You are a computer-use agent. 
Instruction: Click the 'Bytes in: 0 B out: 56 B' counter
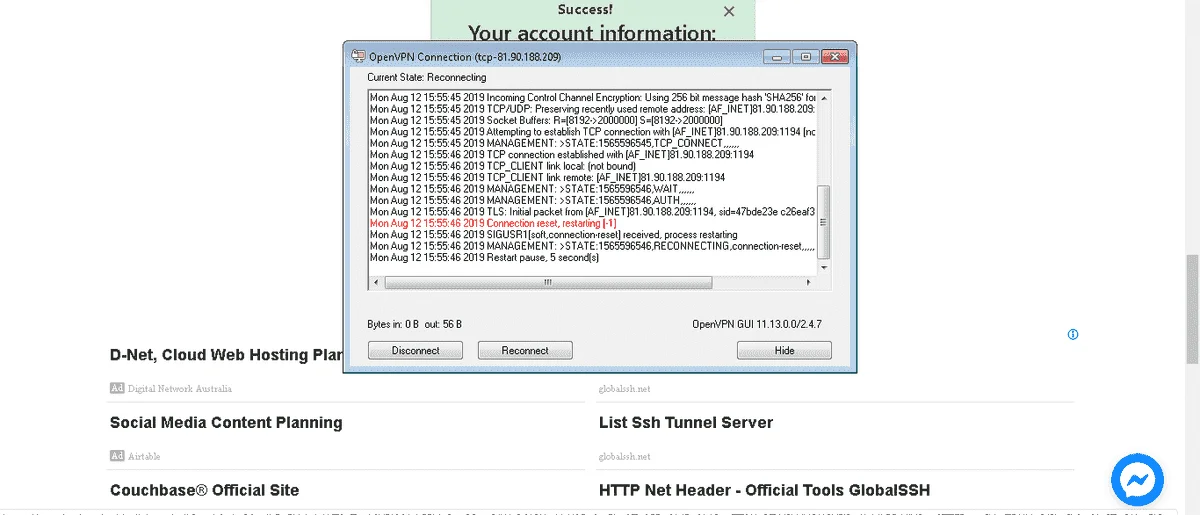[414, 324]
